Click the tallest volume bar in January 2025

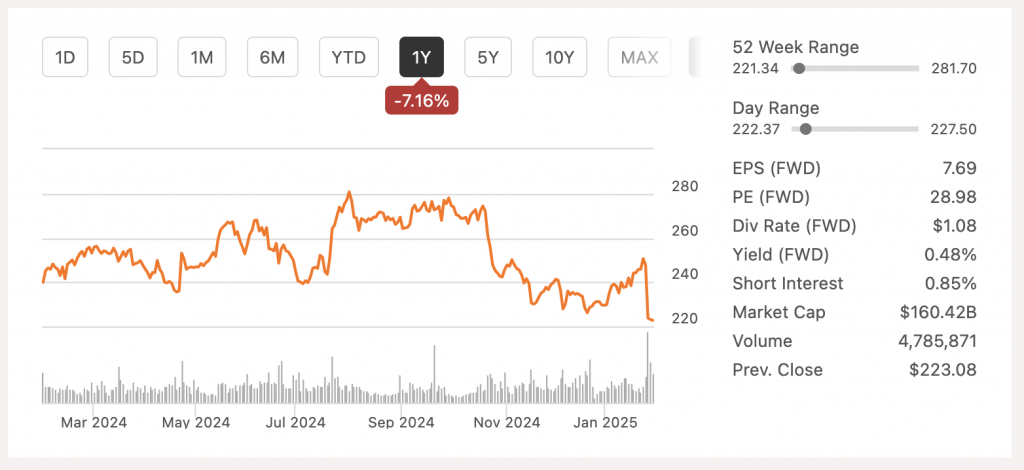point(648,368)
